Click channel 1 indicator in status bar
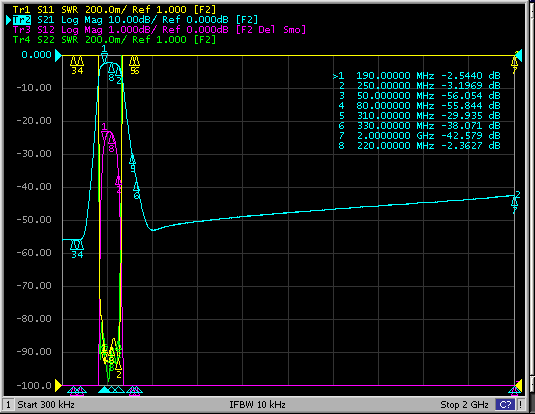Viewport: 535px width, 414px height. tap(9, 405)
